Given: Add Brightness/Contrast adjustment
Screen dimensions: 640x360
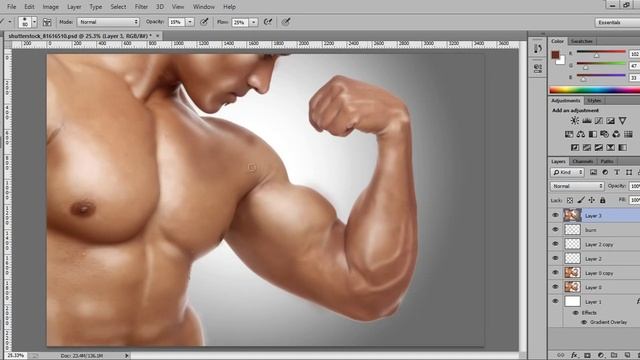Looking at the screenshot, I should click(575, 121).
